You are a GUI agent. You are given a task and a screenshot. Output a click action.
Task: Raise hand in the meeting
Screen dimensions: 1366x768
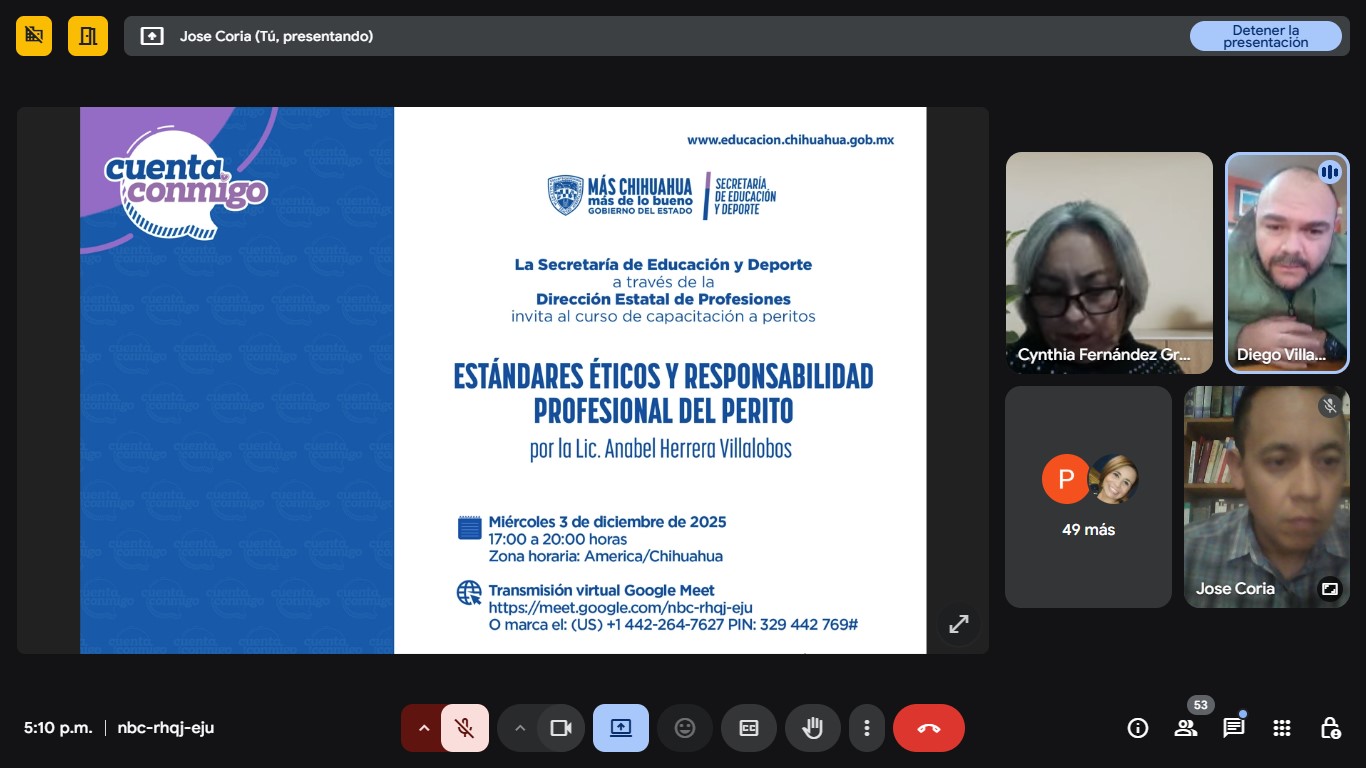click(812, 728)
